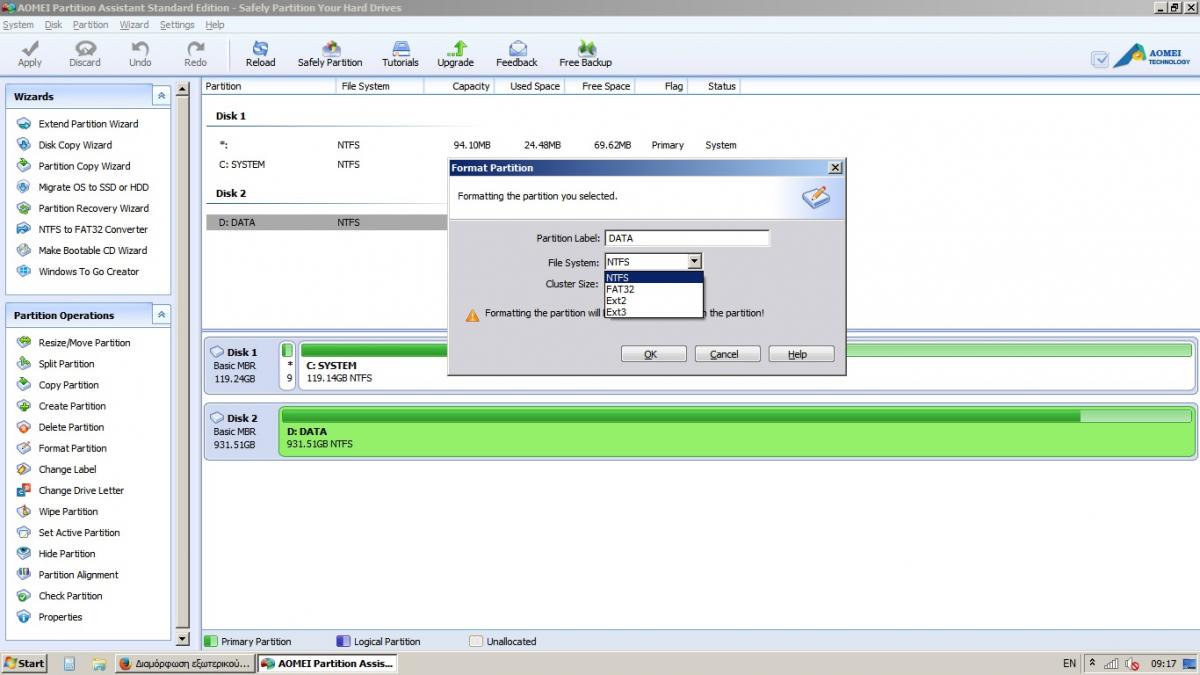Image resolution: width=1200 pixels, height=675 pixels.
Task: Launch the NTFS to FAT32 Converter
Action: point(93,229)
